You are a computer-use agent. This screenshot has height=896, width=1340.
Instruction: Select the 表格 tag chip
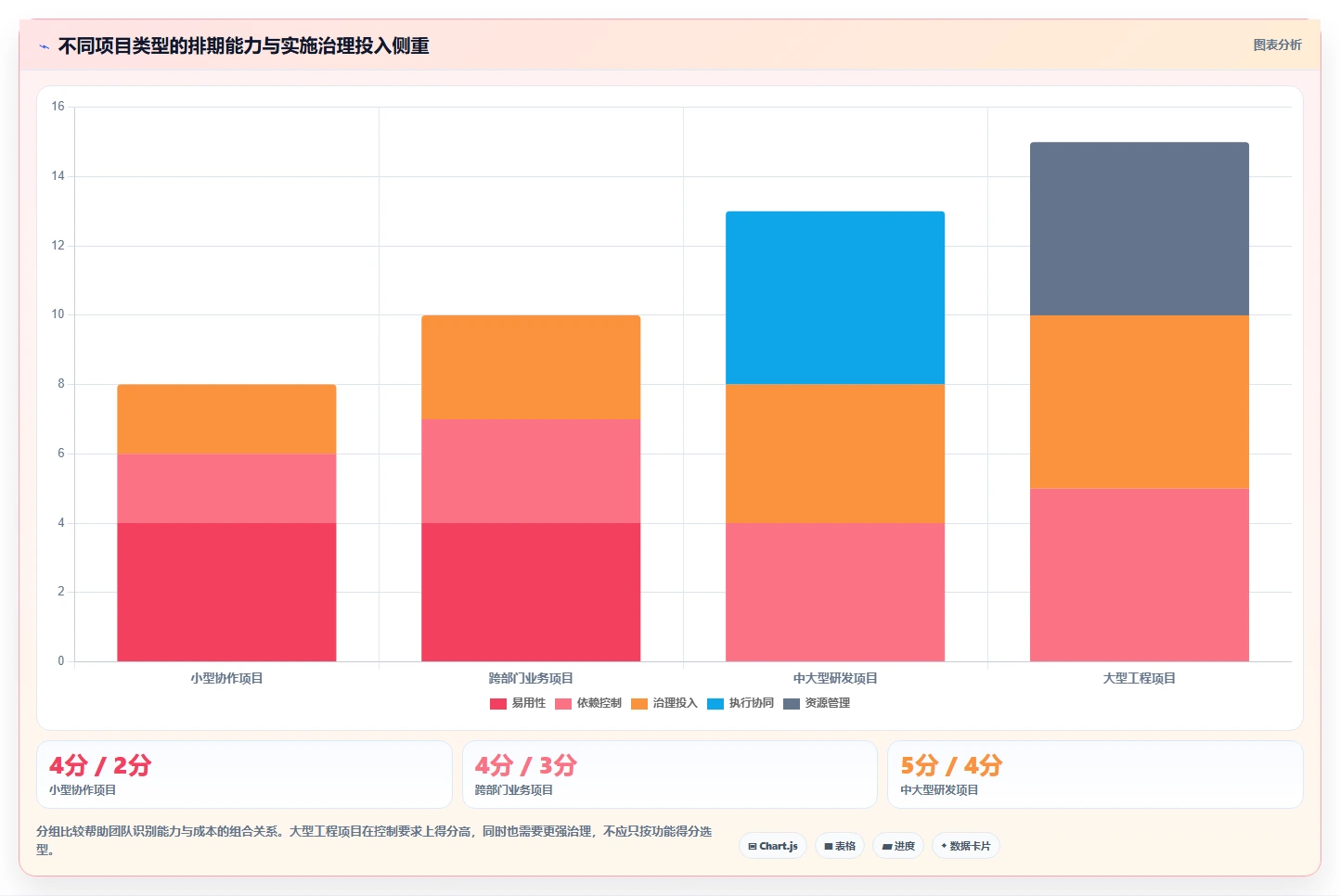(840, 846)
